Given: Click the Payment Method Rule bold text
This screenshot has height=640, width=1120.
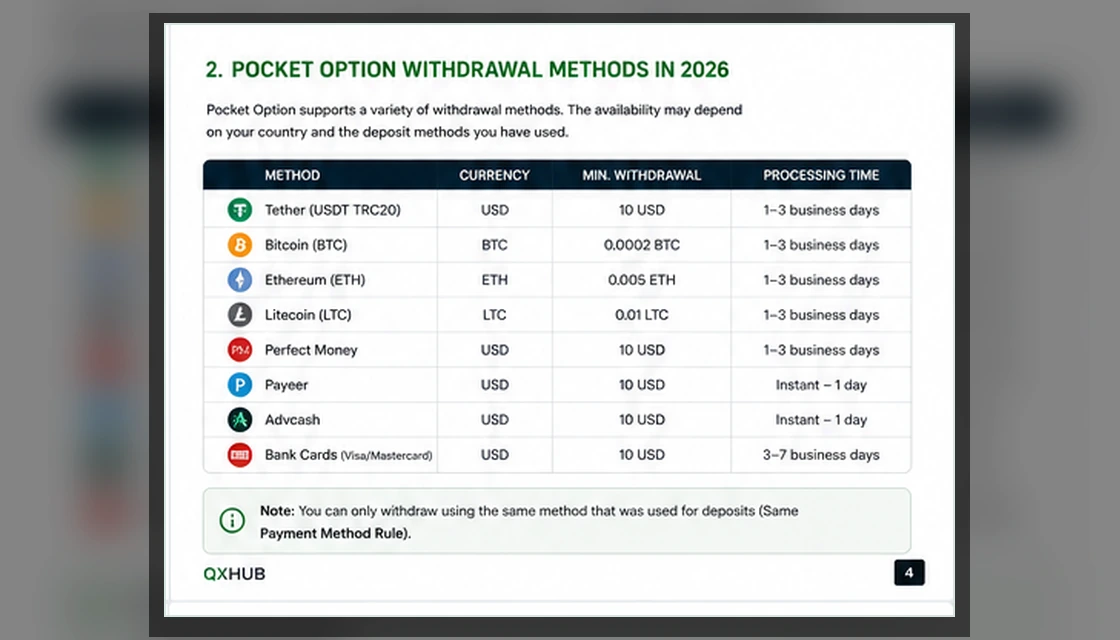Looking at the screenshot, I should [x=334, y=534].
